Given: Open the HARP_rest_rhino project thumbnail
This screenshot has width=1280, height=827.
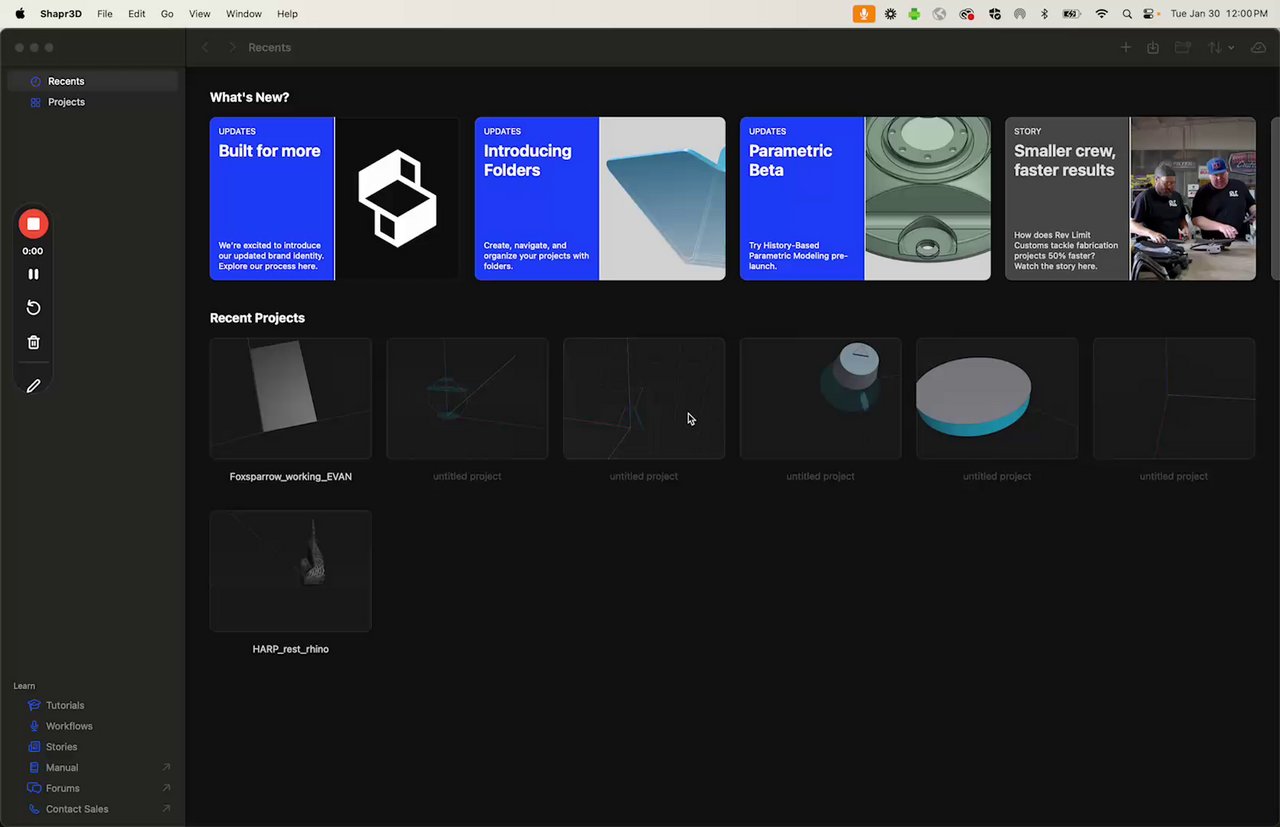Looking at the screenshot, I should [291, 571].
